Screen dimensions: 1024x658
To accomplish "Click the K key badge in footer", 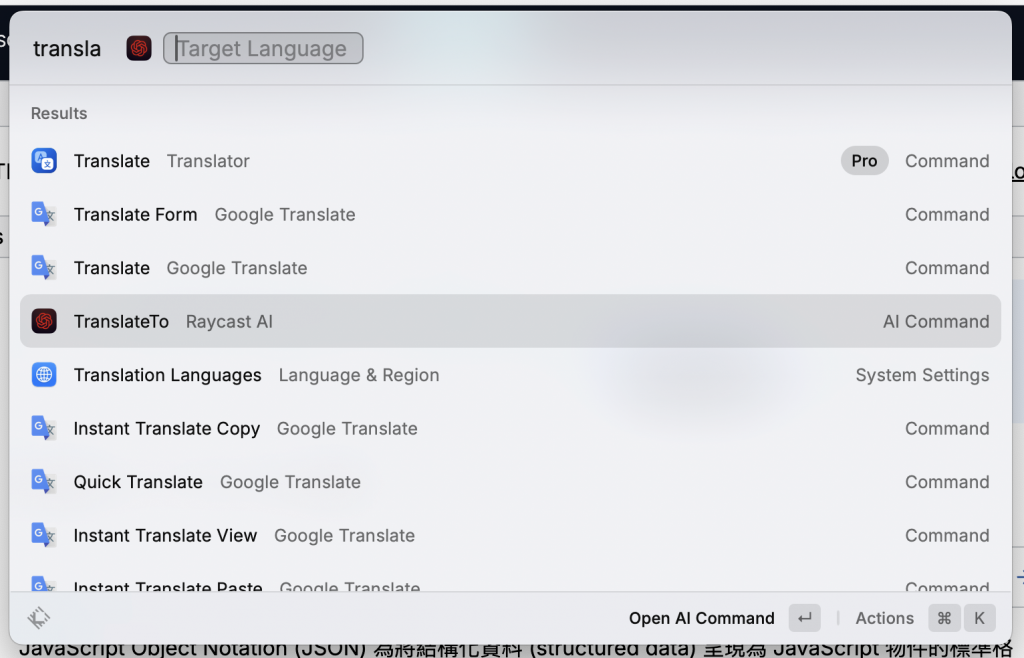I will [980, 618].
